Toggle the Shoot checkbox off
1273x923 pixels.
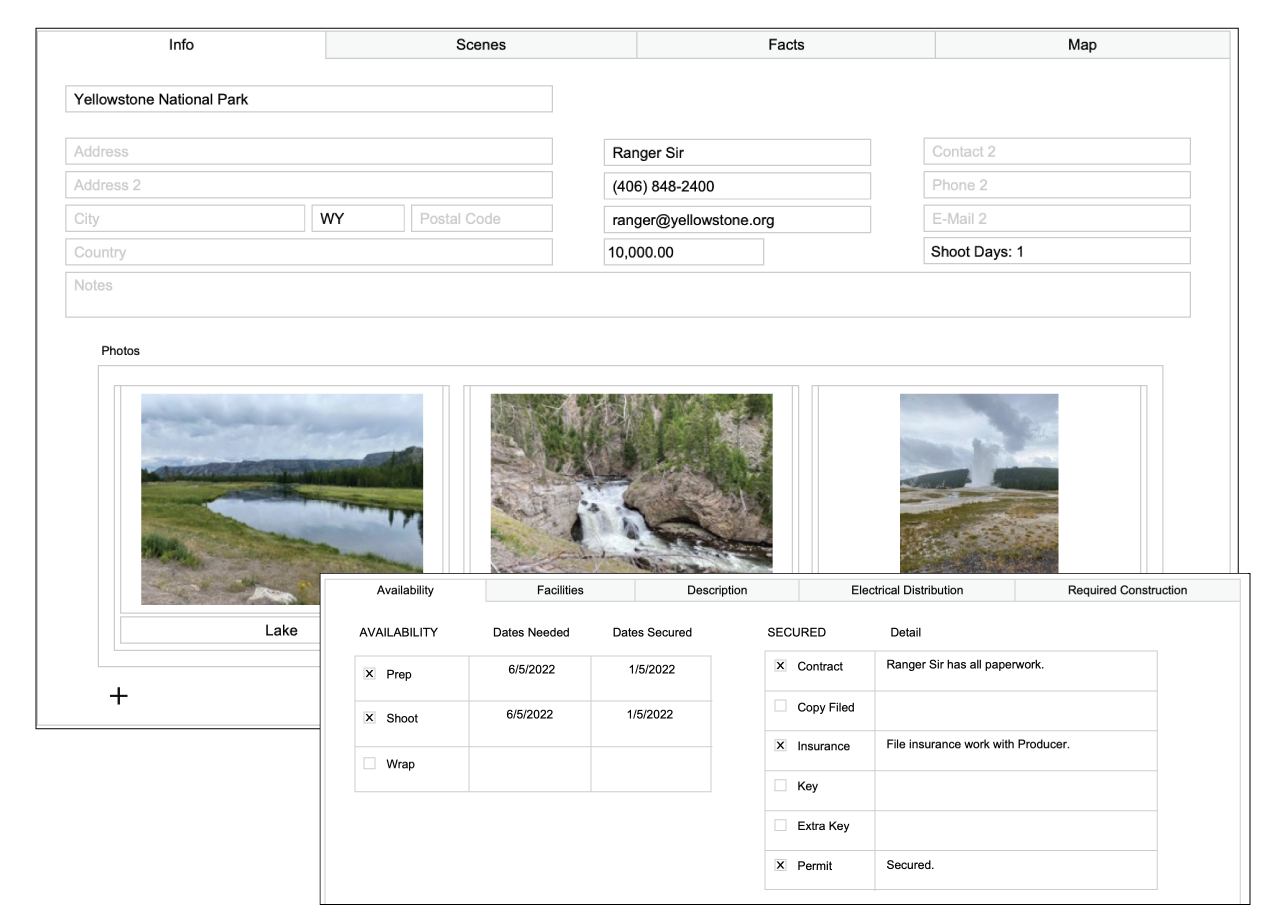368,718
